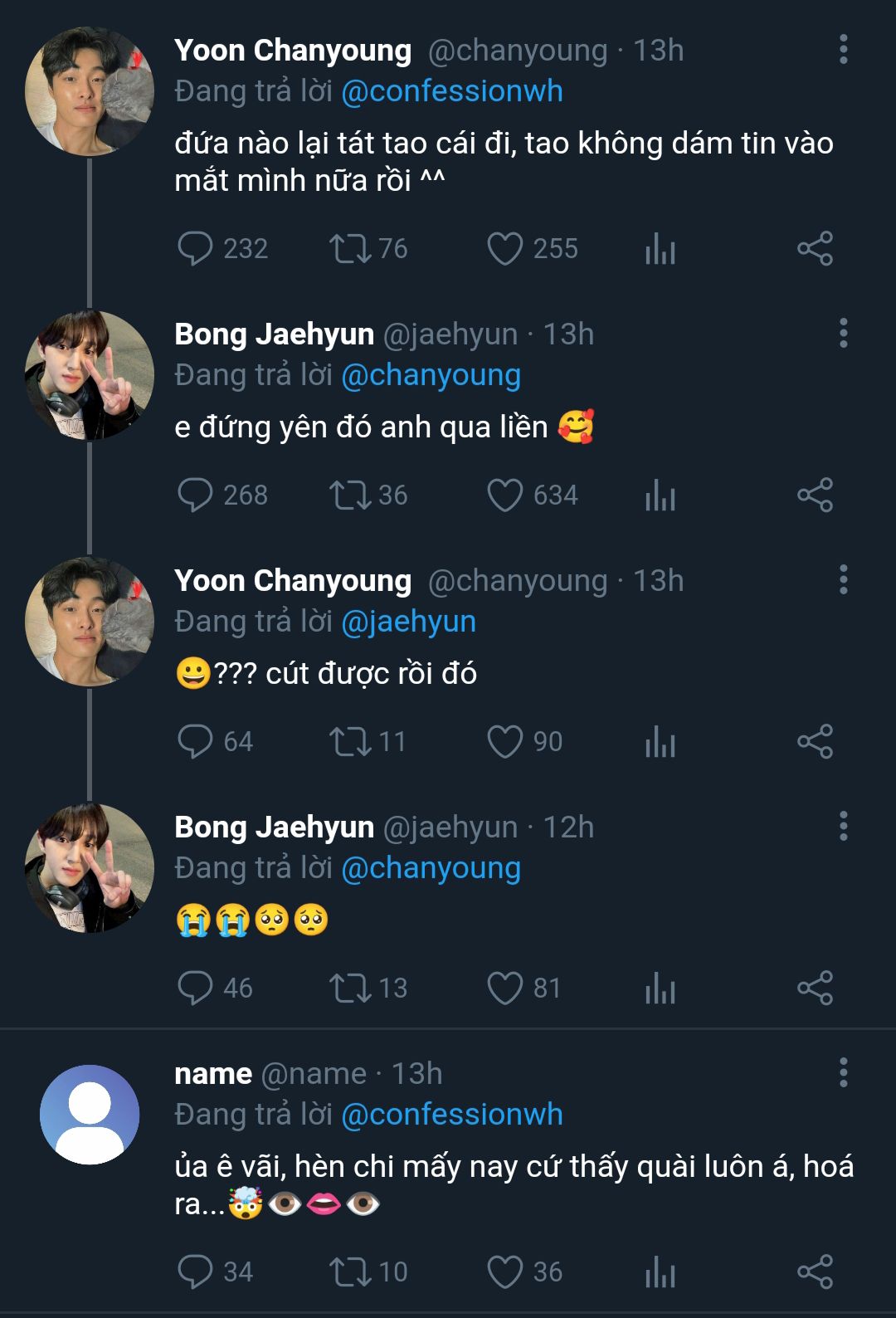Screen dimensions: 896x1318
Task: Like Bong Jaehyun's reply with 634 likes
Action: click(x=504, y=495)
